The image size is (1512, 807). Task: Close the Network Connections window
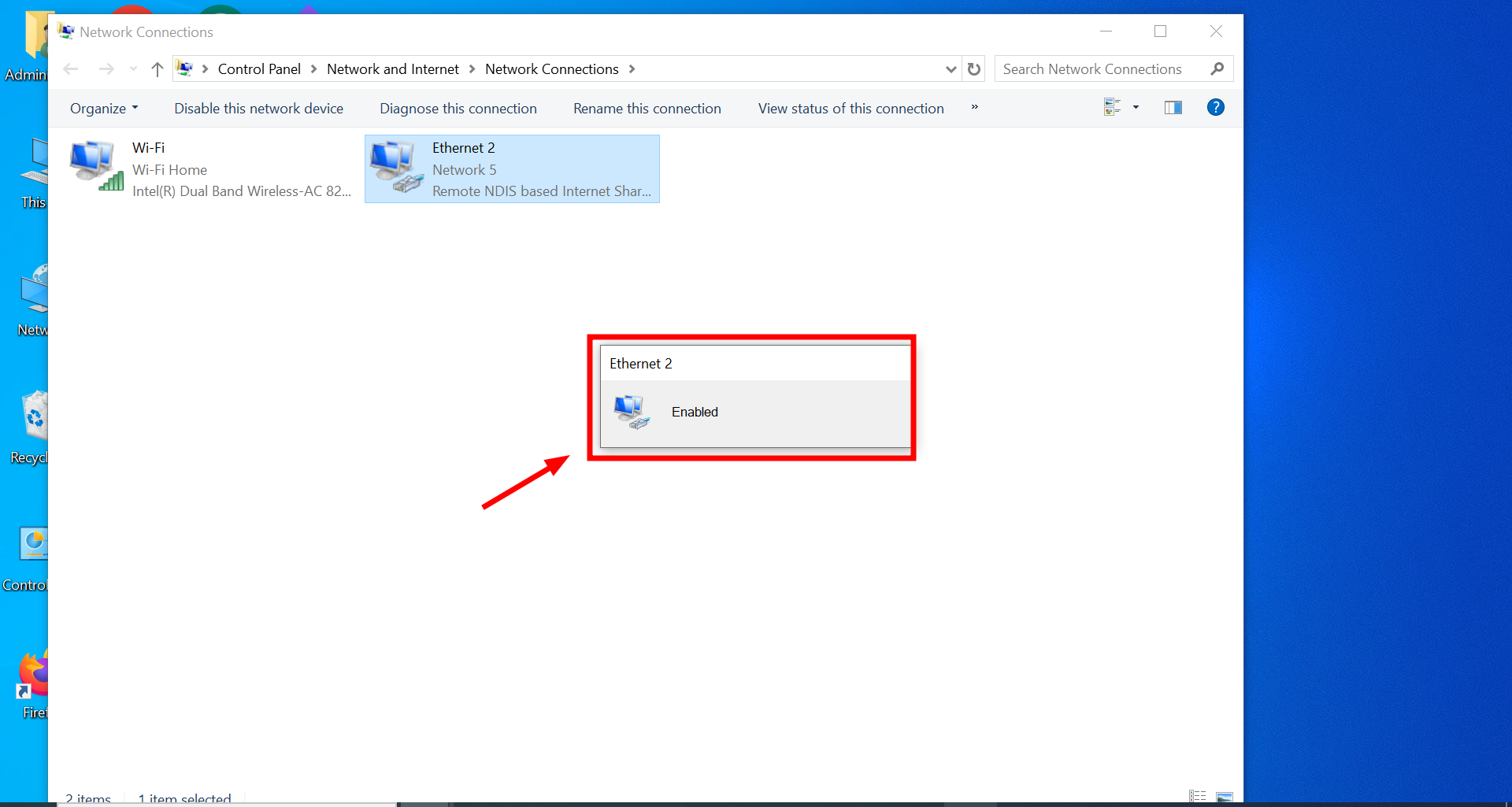click(1216, 31)
